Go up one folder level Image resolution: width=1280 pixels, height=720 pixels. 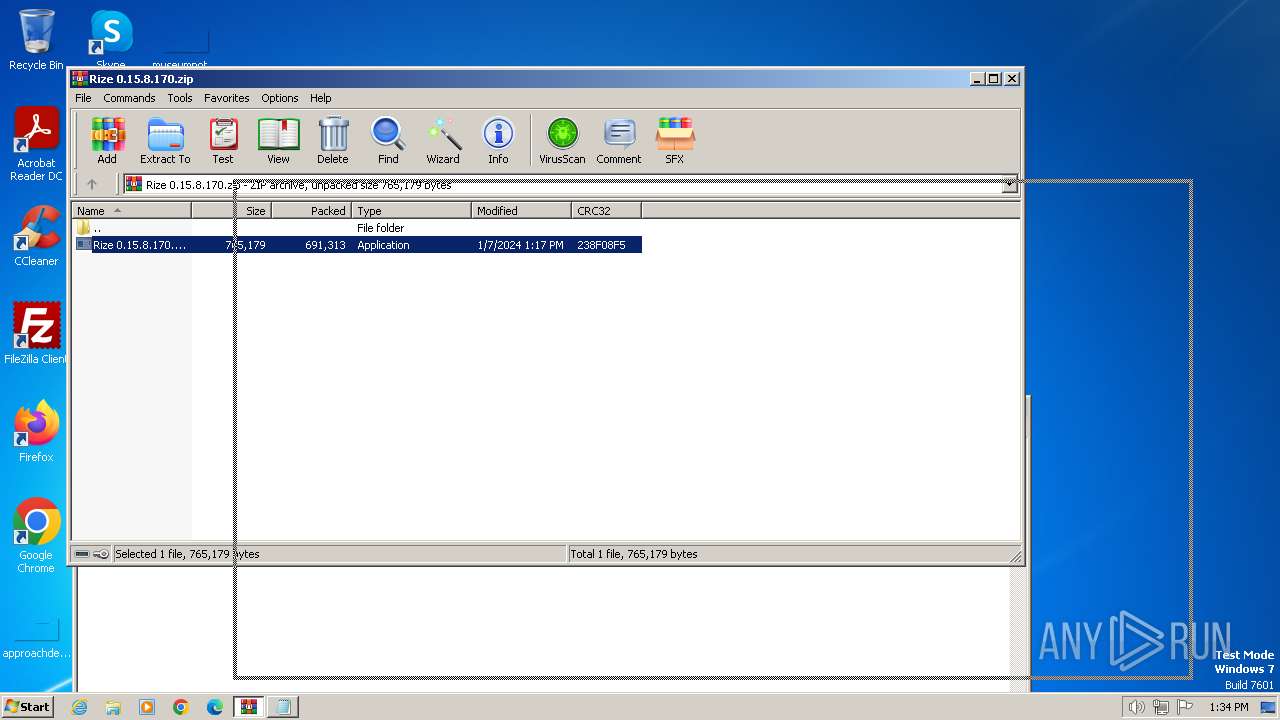click(92, 184)
